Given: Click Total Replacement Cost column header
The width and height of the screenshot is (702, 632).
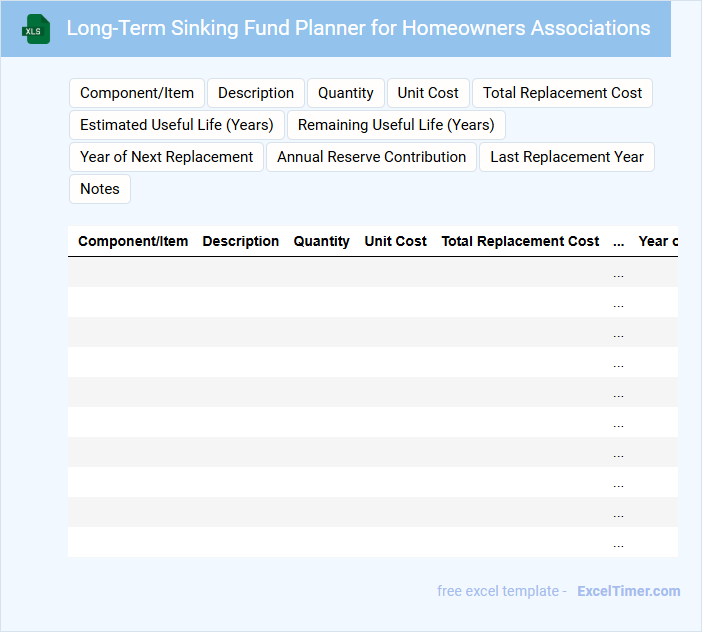Looking at the screenshot, I should coord(520,241).
